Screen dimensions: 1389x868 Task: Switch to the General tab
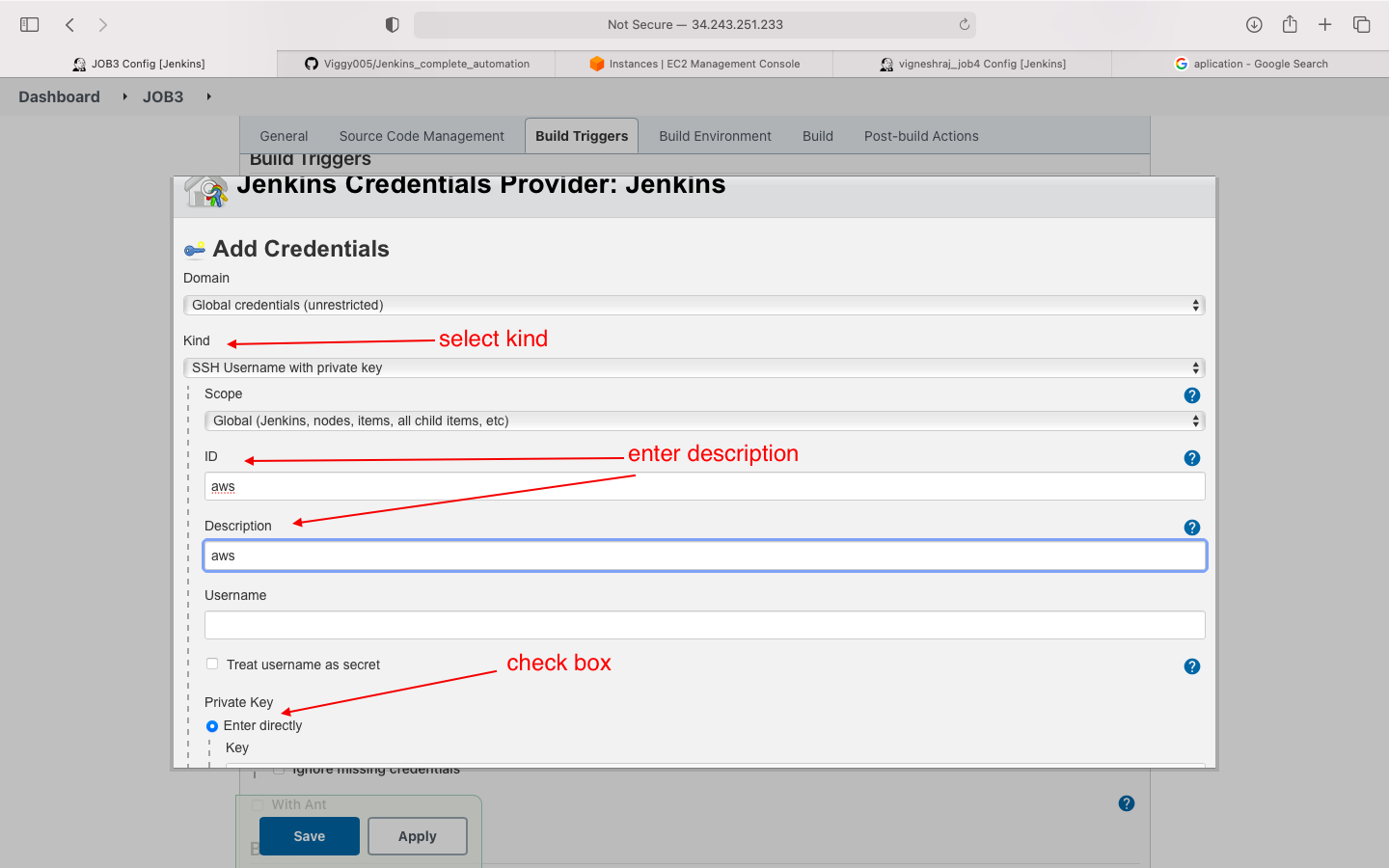click(x=284, y=136)
